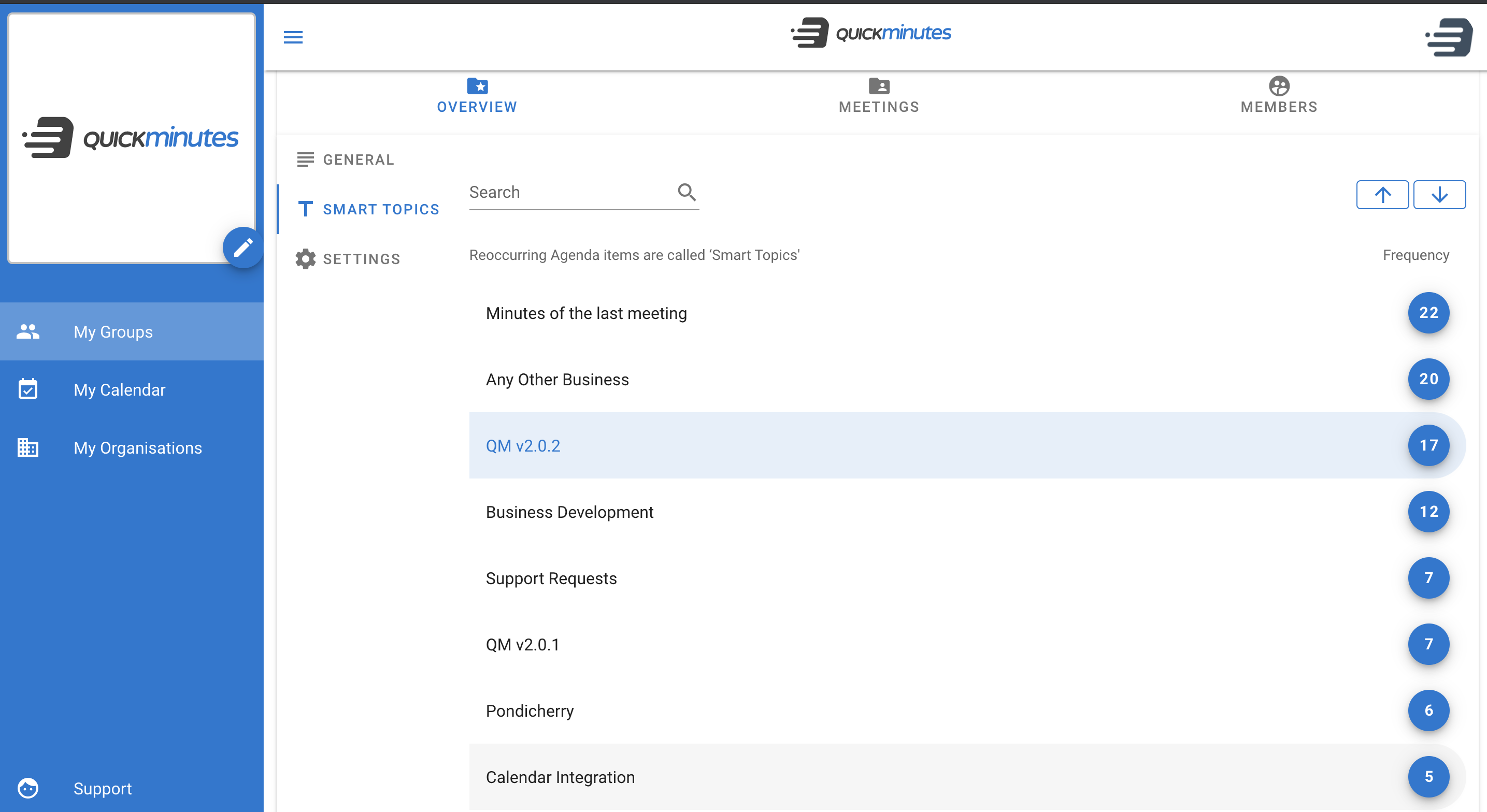The image size is (1487, 812).
Task: Switch to the Members tab
Action: click(x=1279, y=96)
